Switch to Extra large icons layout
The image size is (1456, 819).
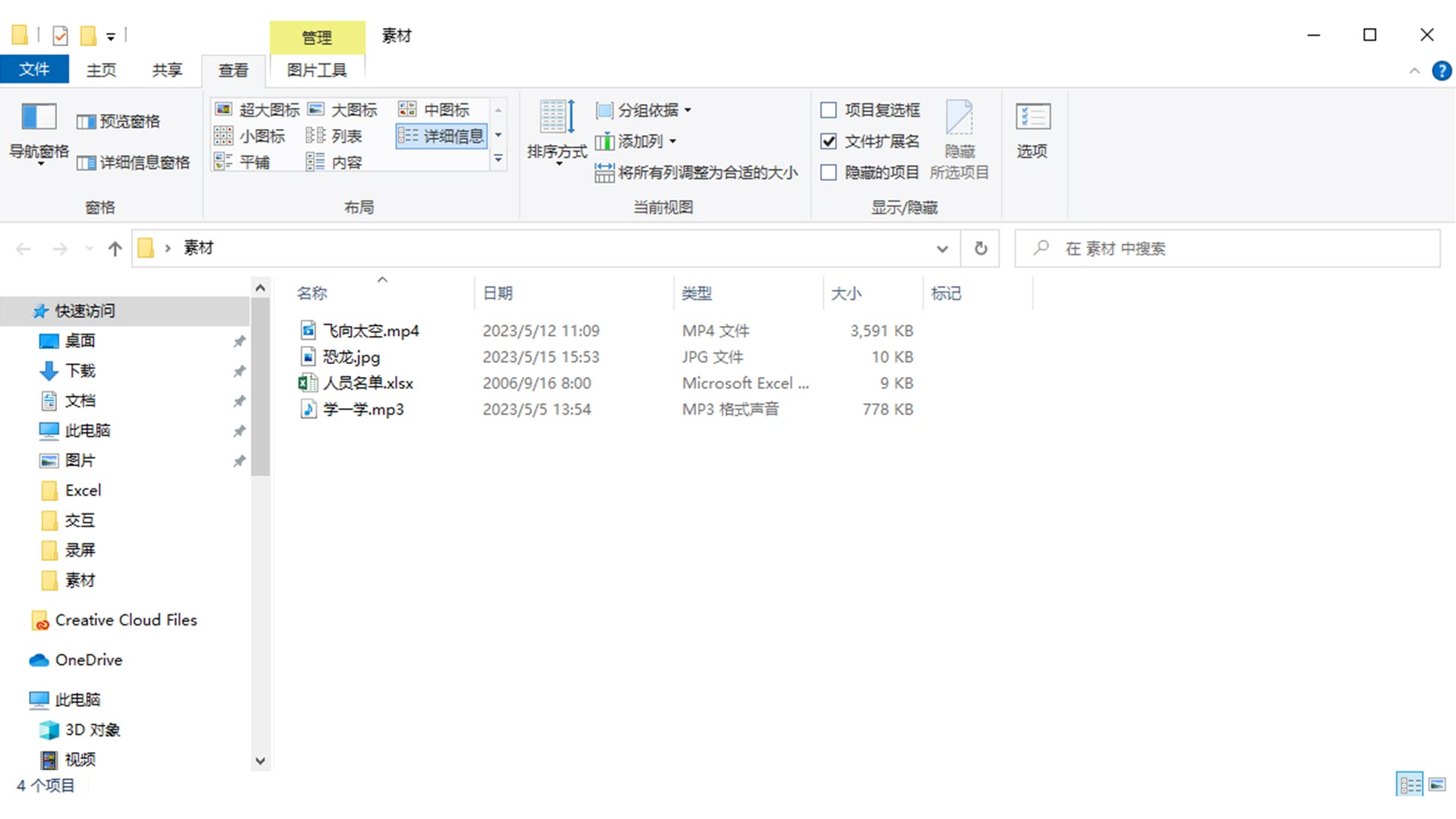[x=258, y=110]
